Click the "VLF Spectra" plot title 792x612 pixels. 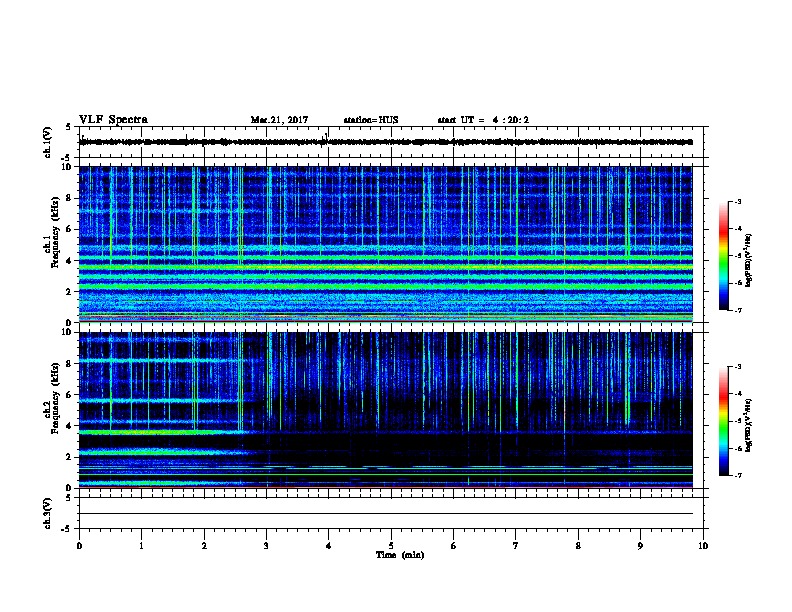113,120
